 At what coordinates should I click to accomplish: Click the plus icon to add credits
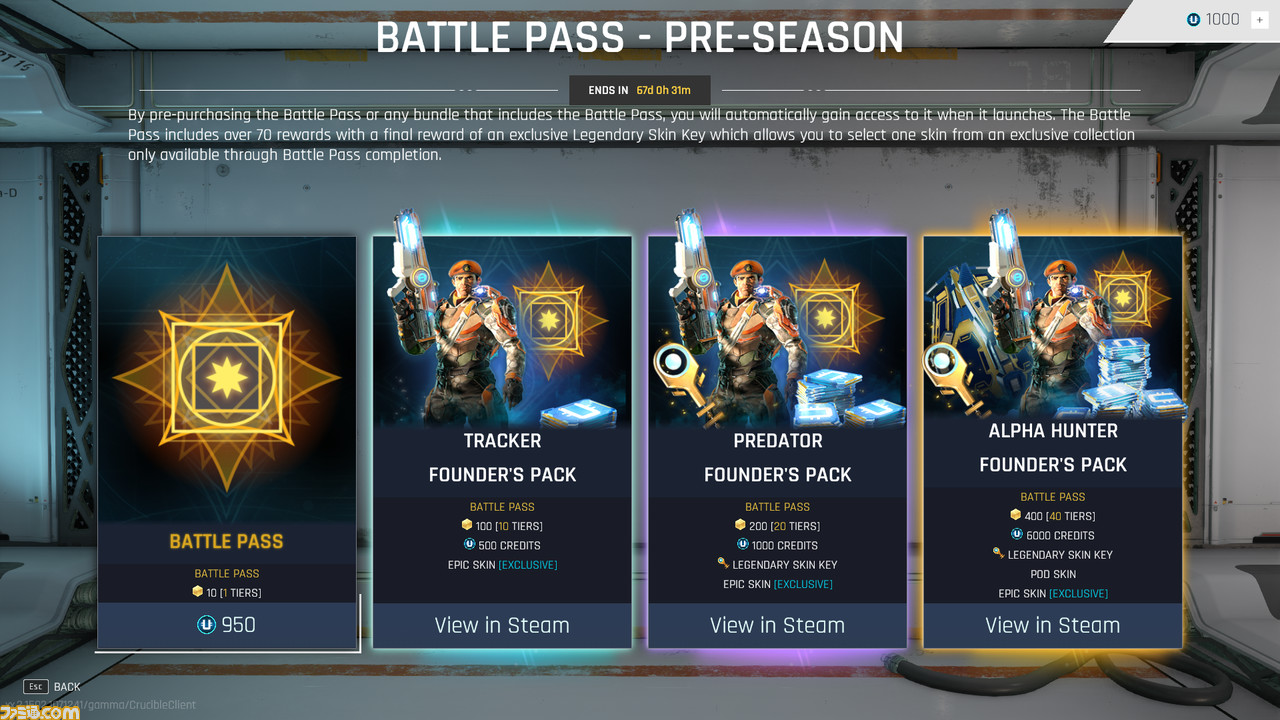point(1259,20)
